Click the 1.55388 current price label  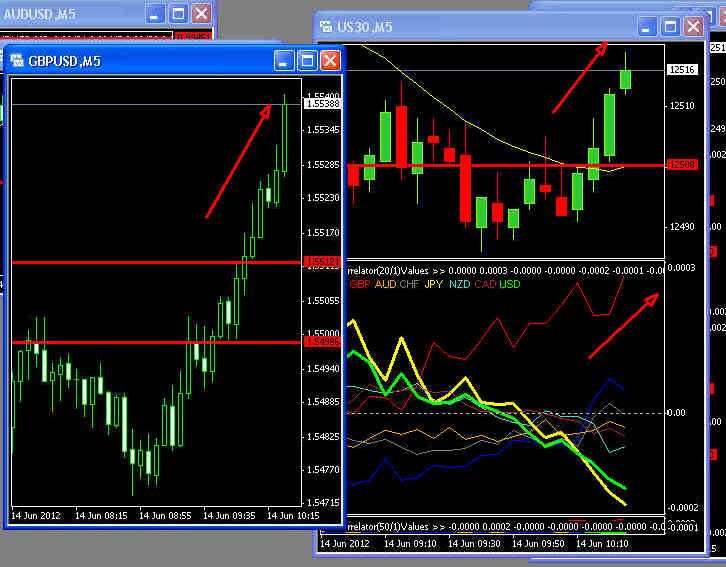click(x=322, y=104)
